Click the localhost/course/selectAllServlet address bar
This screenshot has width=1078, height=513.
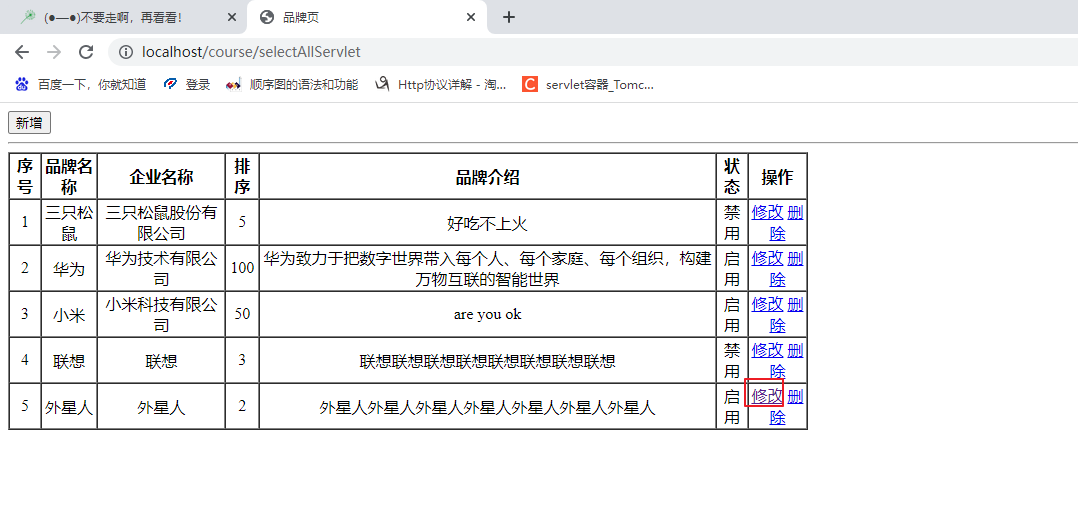coord(251,52)
